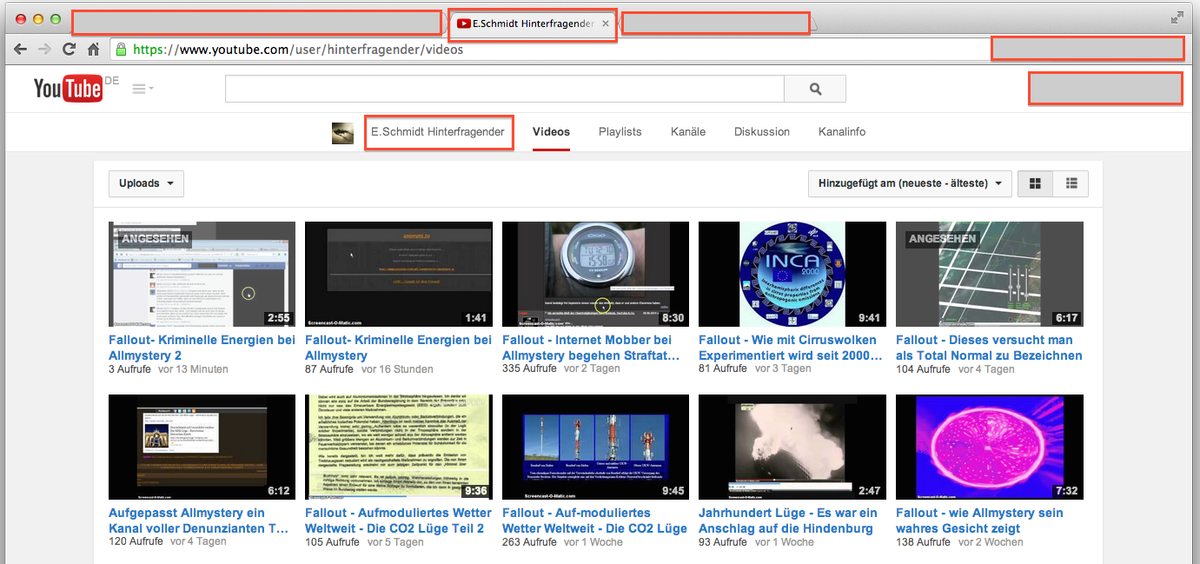Reload the page with the refresh icon

click(69, 49)
